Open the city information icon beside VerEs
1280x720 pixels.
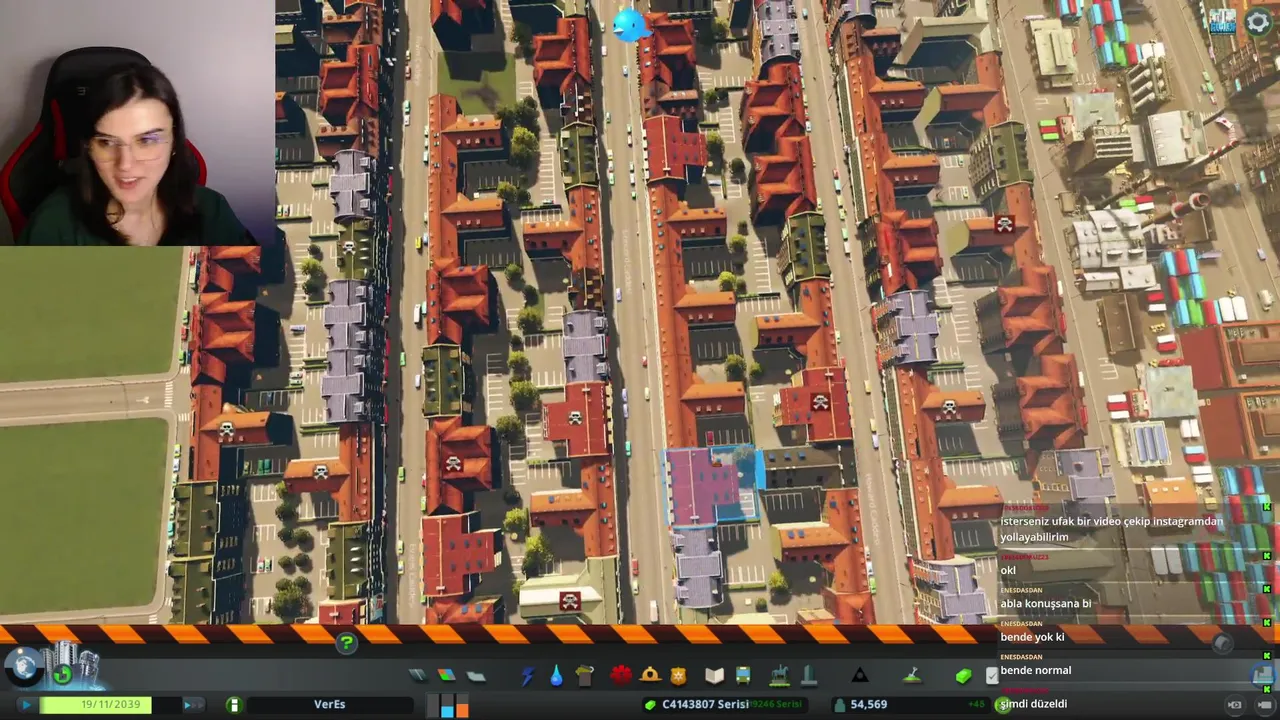pyautogui.click(x=233, y=704)
